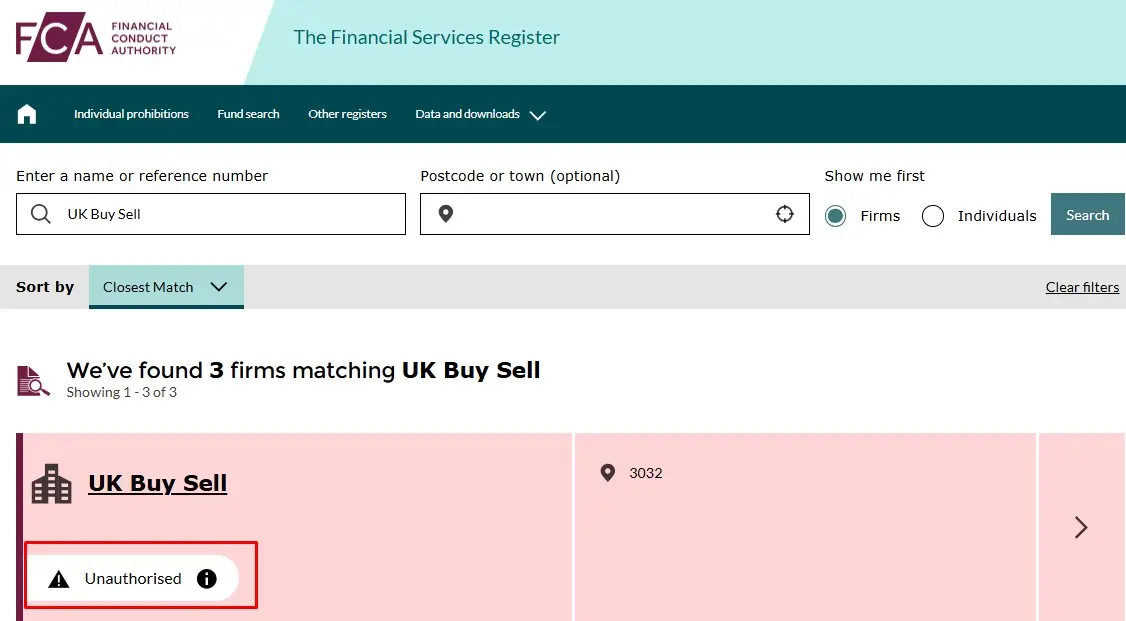Click the location pin next to 3032
The width and height of the screenshot is (1126, 621).
click(608, 473)
